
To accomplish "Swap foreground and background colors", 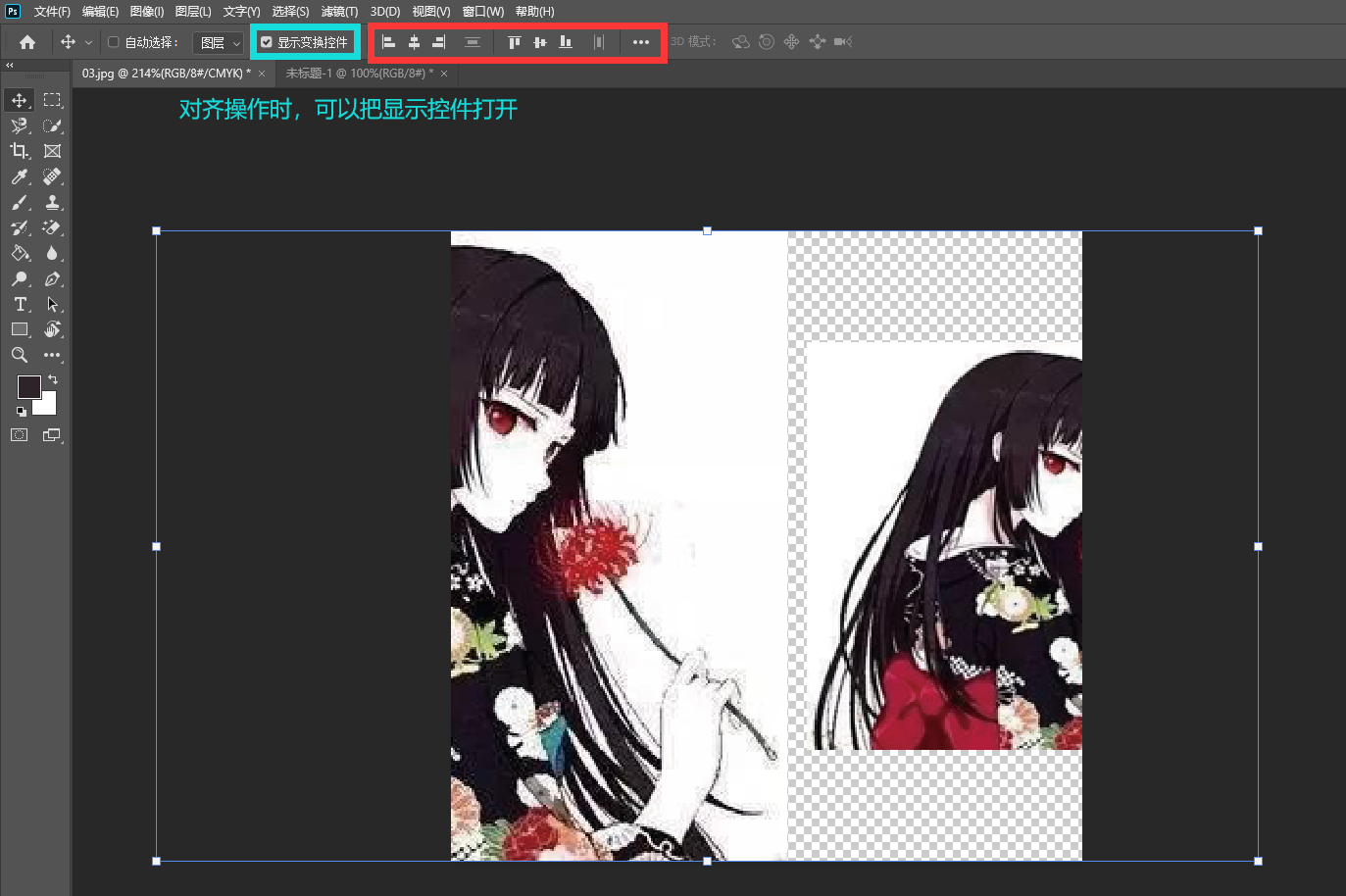I will 53,379.
